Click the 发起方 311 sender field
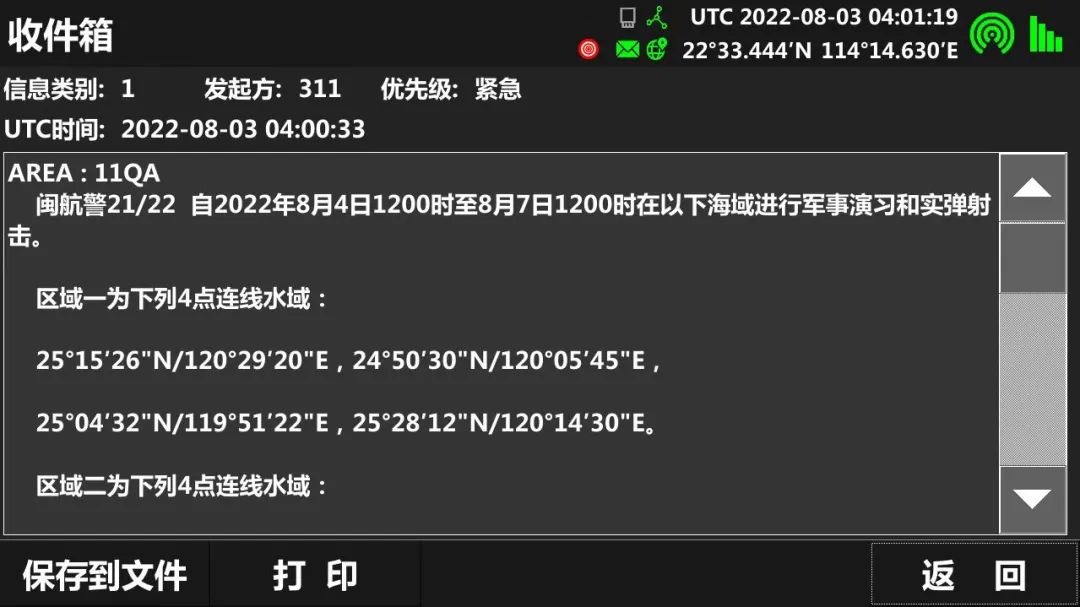Viewport: 1080px width, 607px height. (x=272, y=89)
